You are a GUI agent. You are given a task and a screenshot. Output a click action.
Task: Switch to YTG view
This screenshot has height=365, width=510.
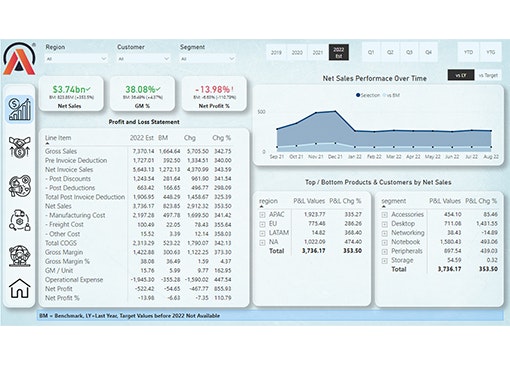pyautogui.click(x=490, y=52)
